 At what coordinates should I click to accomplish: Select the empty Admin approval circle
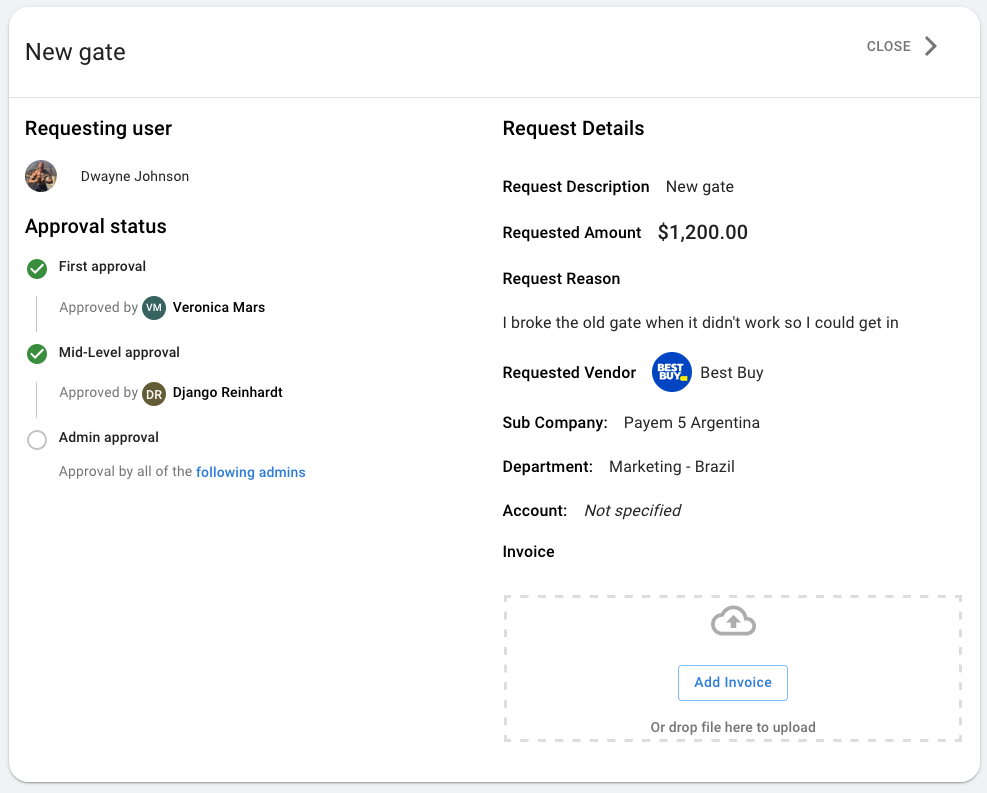tap(37, 439)
